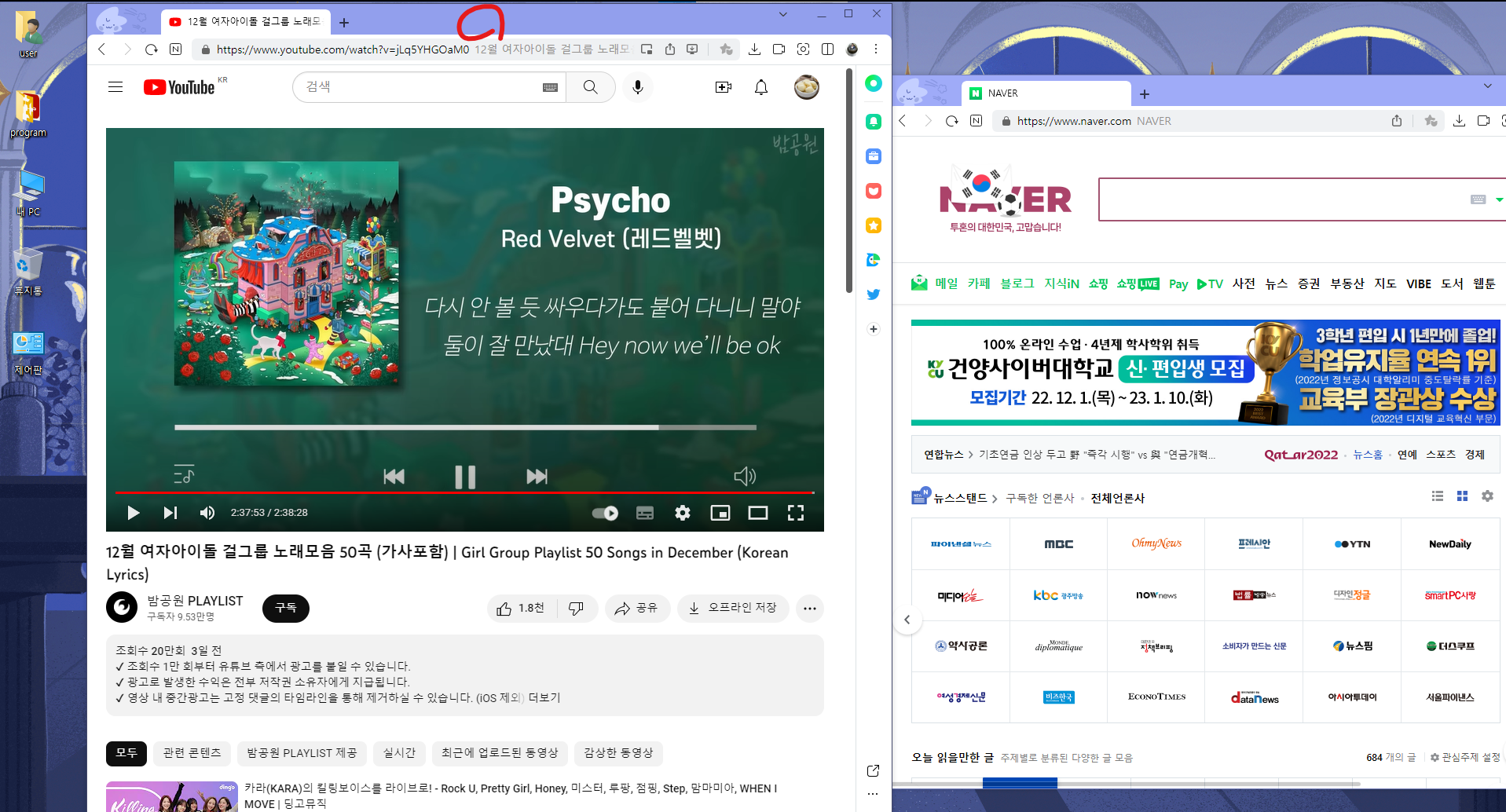The height and width of the screenshot is (812, 1506).
Task: Open user folder on desktop
Action: [x=28, y=35]
